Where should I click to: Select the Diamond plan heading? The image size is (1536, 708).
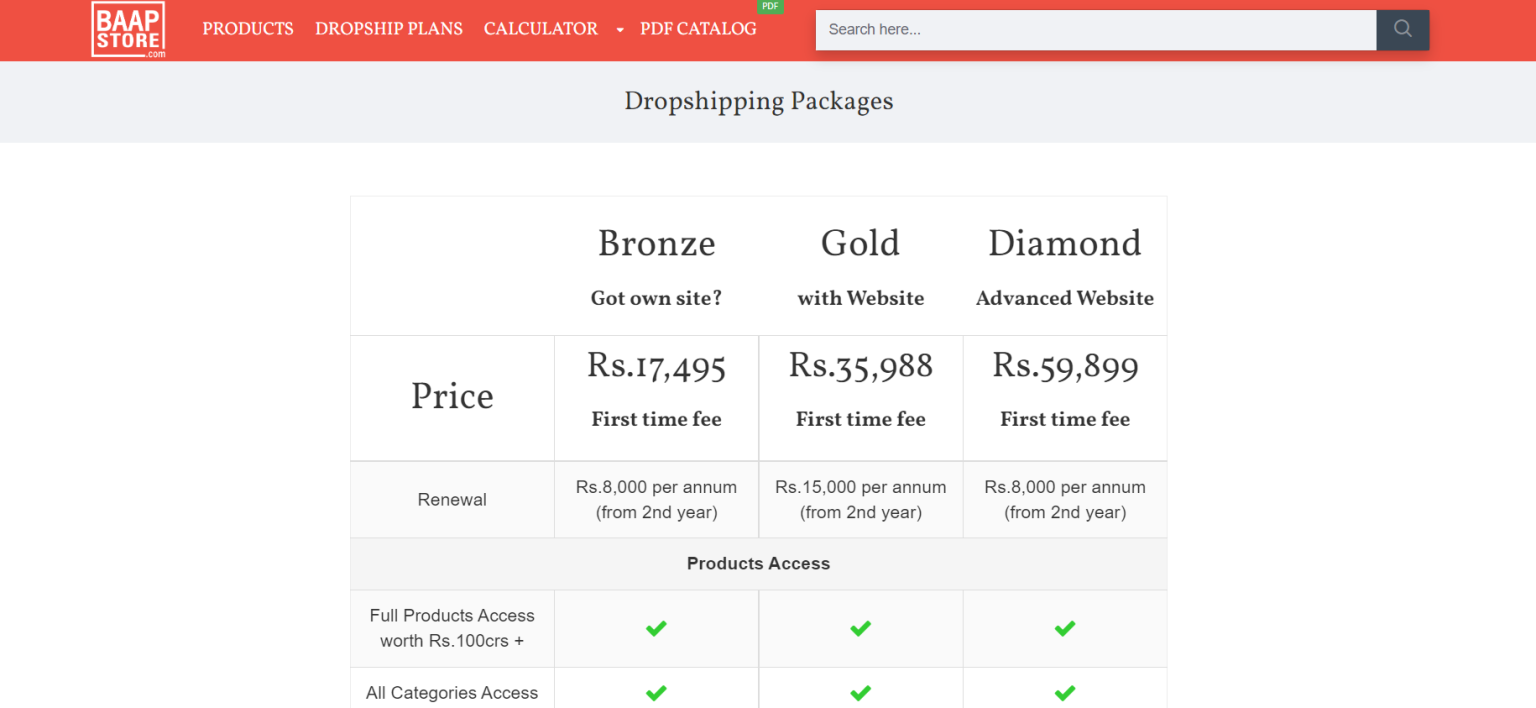1065,243
